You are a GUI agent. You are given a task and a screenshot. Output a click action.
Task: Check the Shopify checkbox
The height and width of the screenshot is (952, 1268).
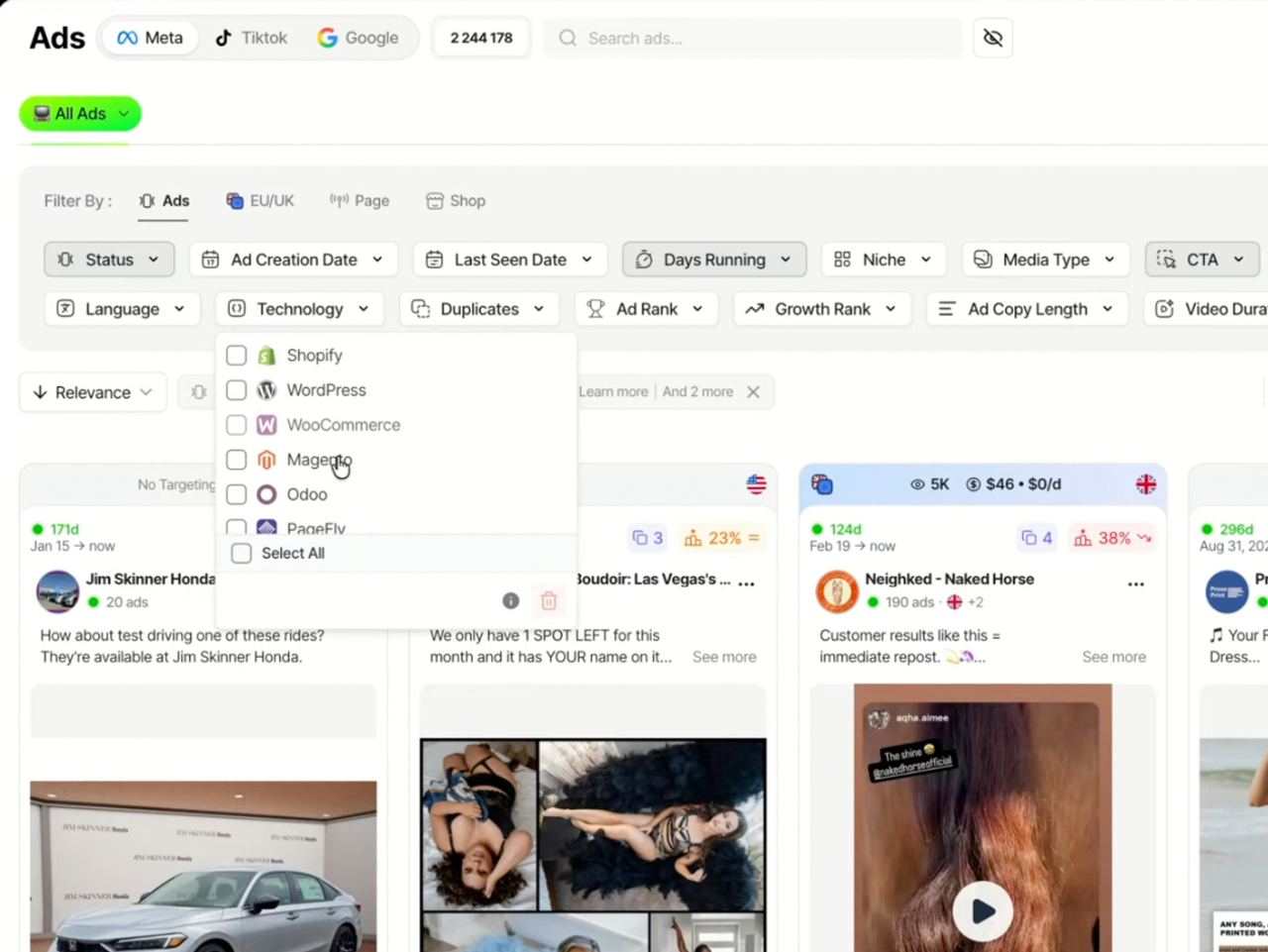(236, 356)
